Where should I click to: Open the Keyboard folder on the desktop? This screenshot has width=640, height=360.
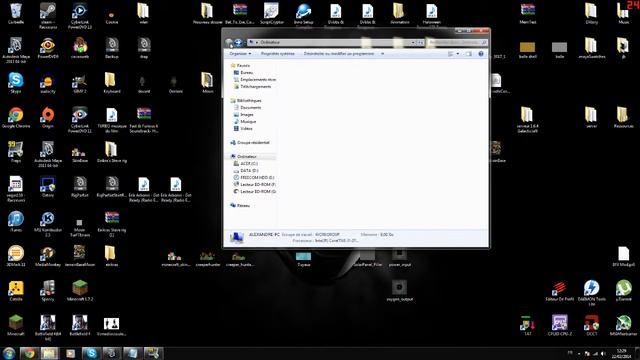coord(111,83)
